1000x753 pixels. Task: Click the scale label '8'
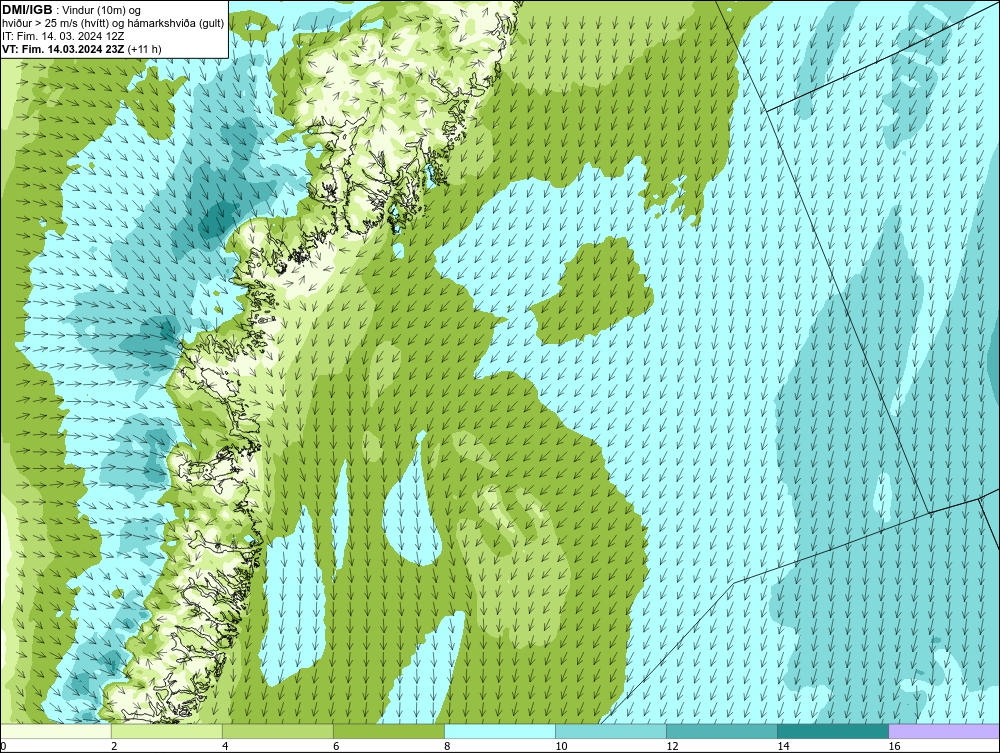pyautogui.click(x=447, y=746)
